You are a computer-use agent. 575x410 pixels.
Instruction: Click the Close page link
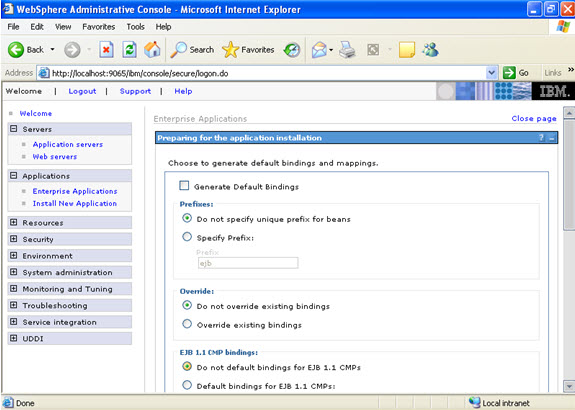point(534,118)
